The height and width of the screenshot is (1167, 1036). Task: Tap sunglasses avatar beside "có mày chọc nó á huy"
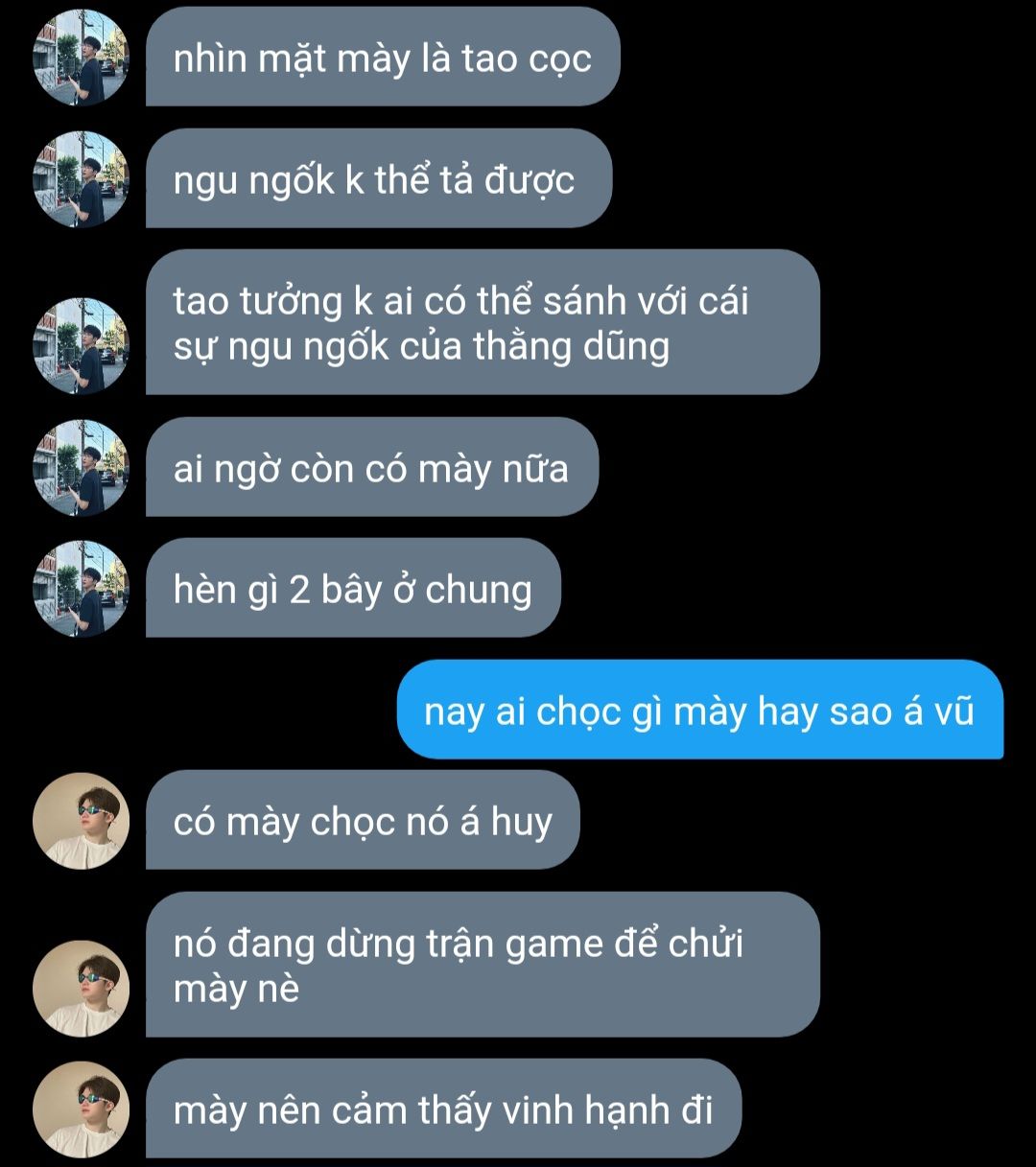click(x=81, y=821)
